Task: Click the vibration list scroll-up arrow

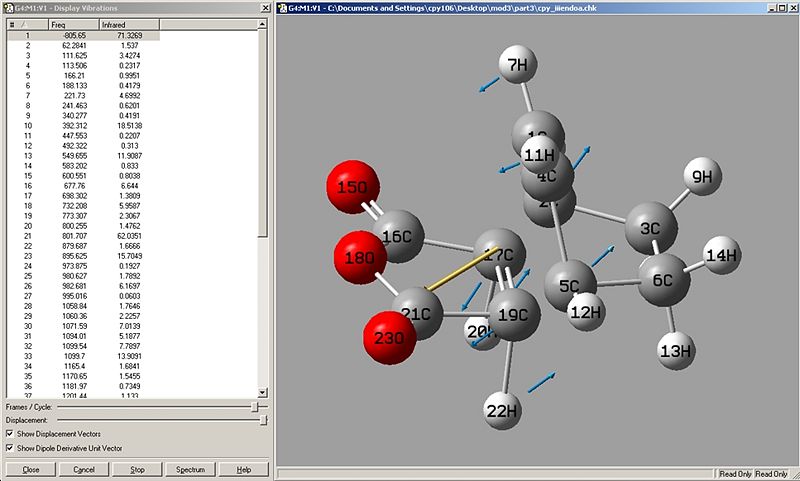Action: pos(262,24)
